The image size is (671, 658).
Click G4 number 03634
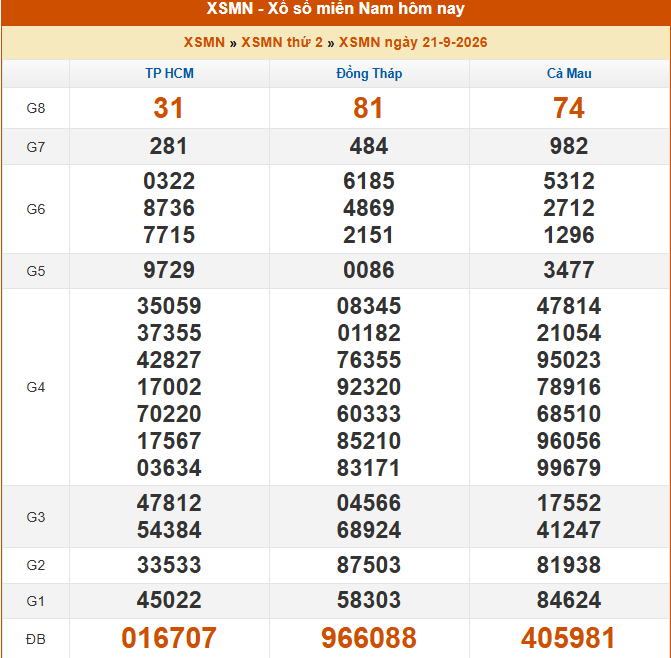tap(169, 468)
